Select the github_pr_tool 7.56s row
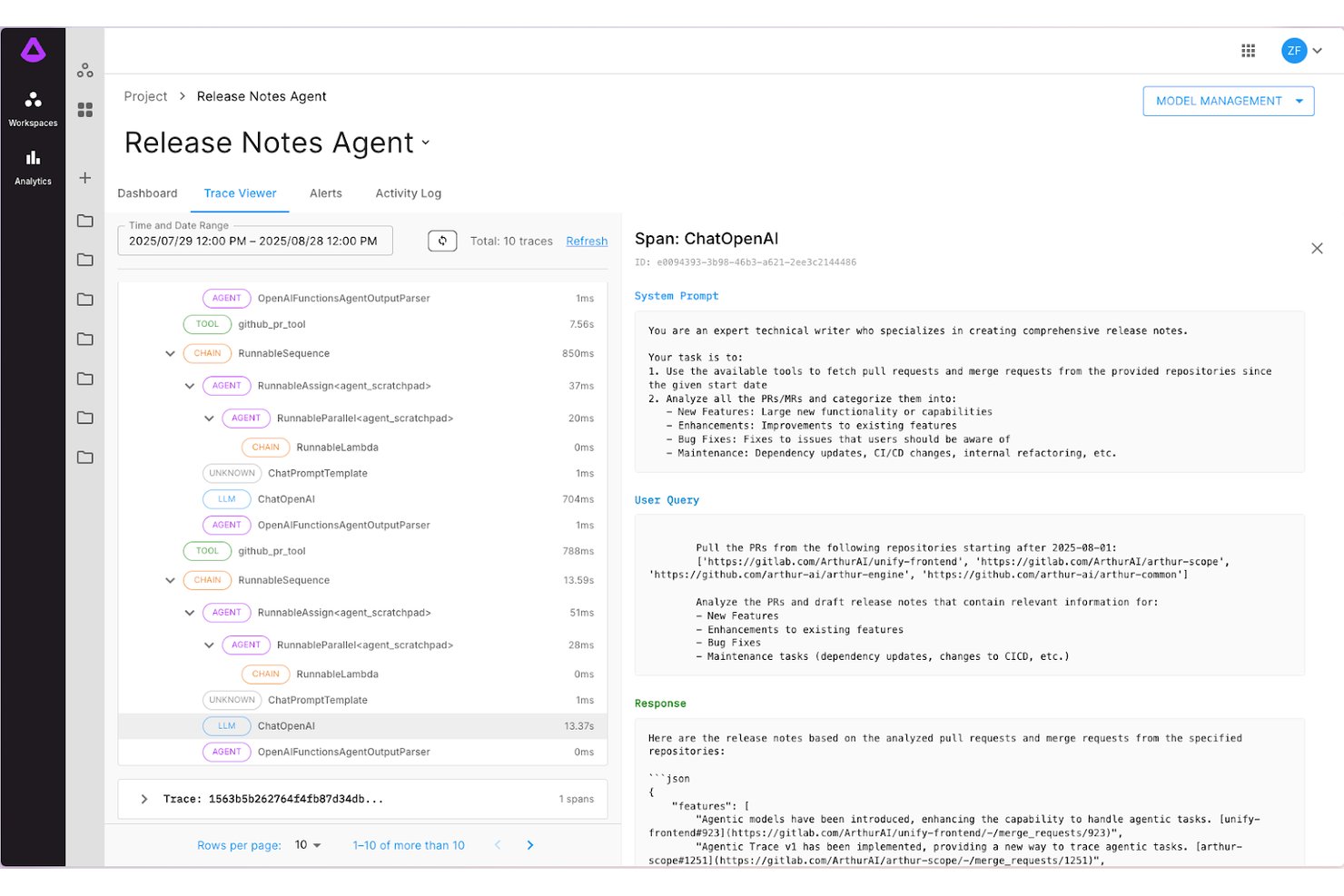This screenshot has height=896, width=1344. pos(362,324)
